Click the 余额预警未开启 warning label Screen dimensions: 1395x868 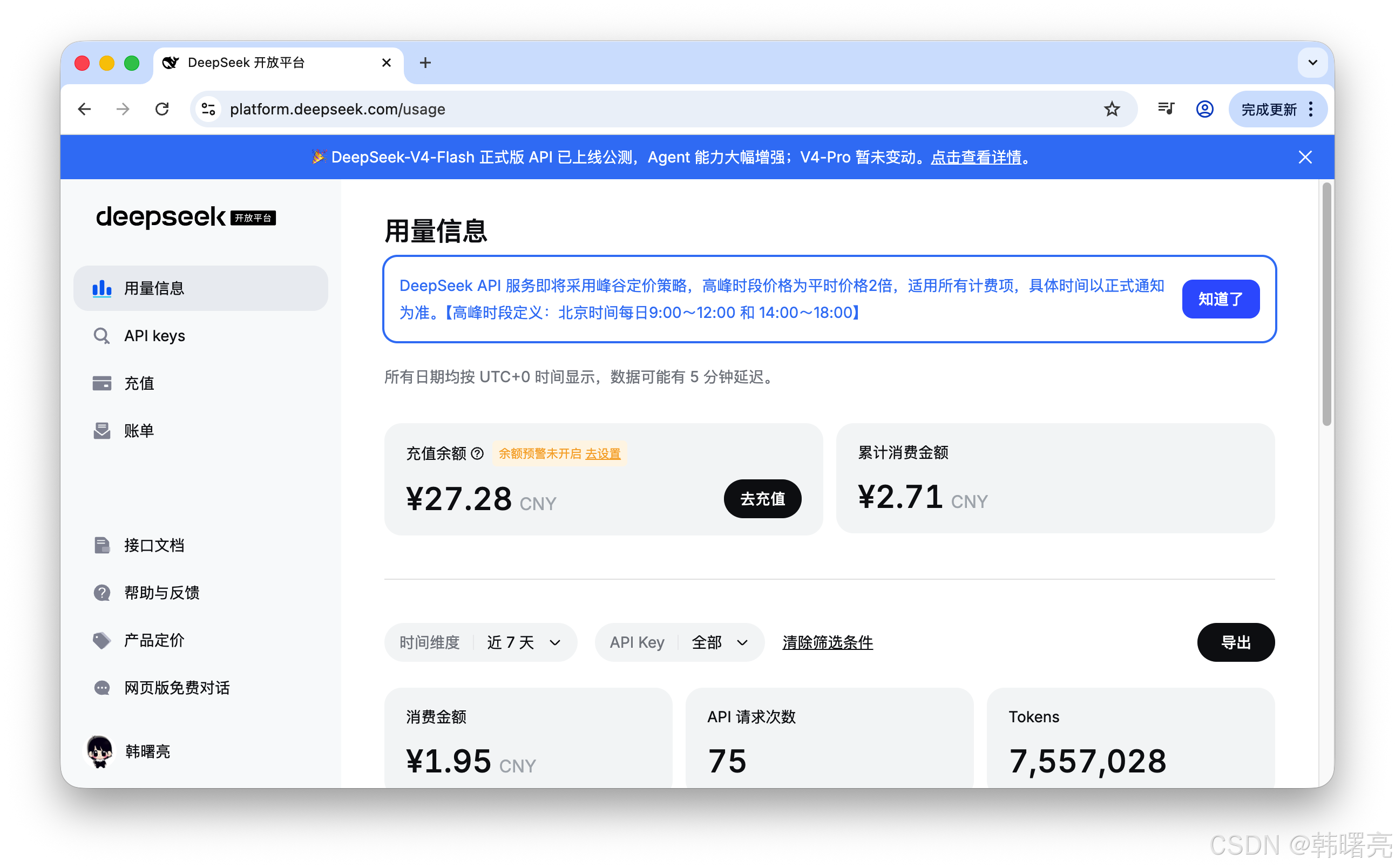540,453
